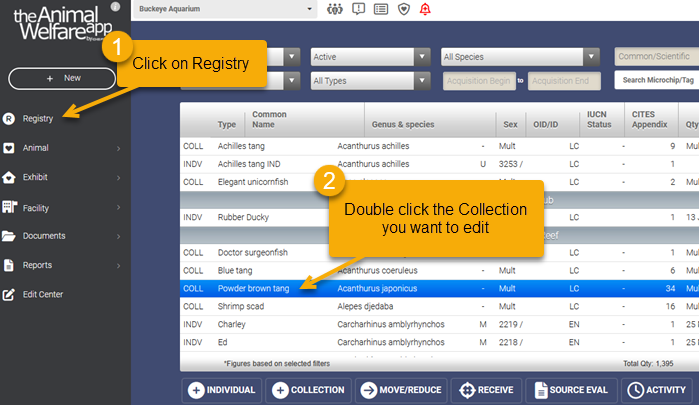699x405 pixels.
Task: Open the Animal menu item
Action: tap(36, 148)
